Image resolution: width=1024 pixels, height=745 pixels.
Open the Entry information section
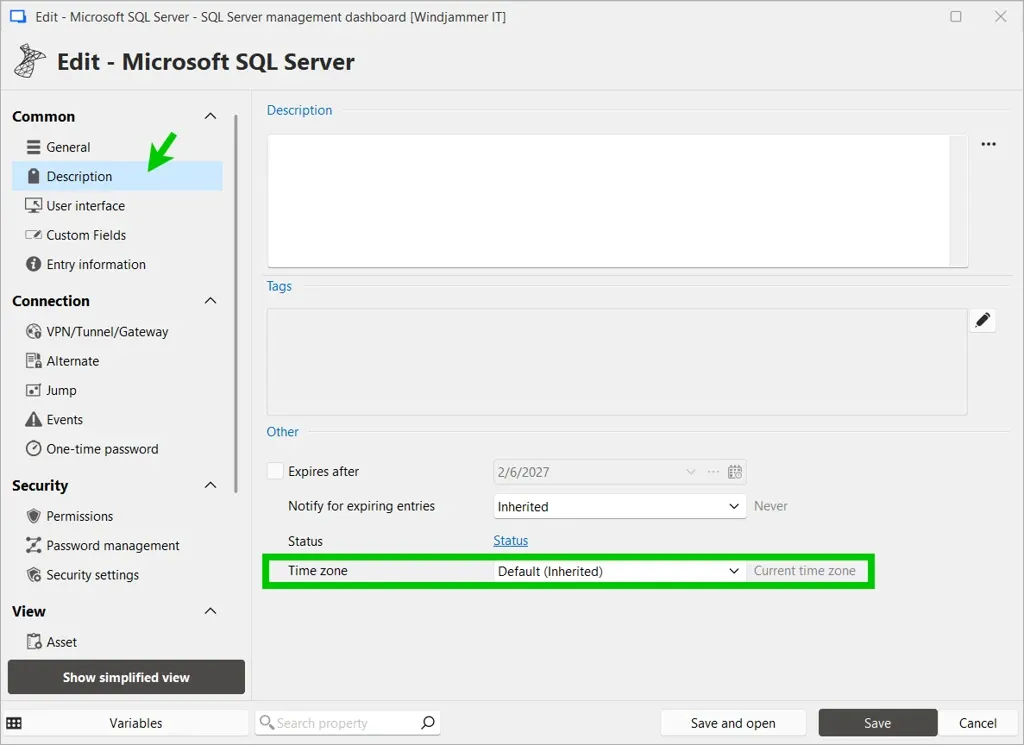[95, 264]
